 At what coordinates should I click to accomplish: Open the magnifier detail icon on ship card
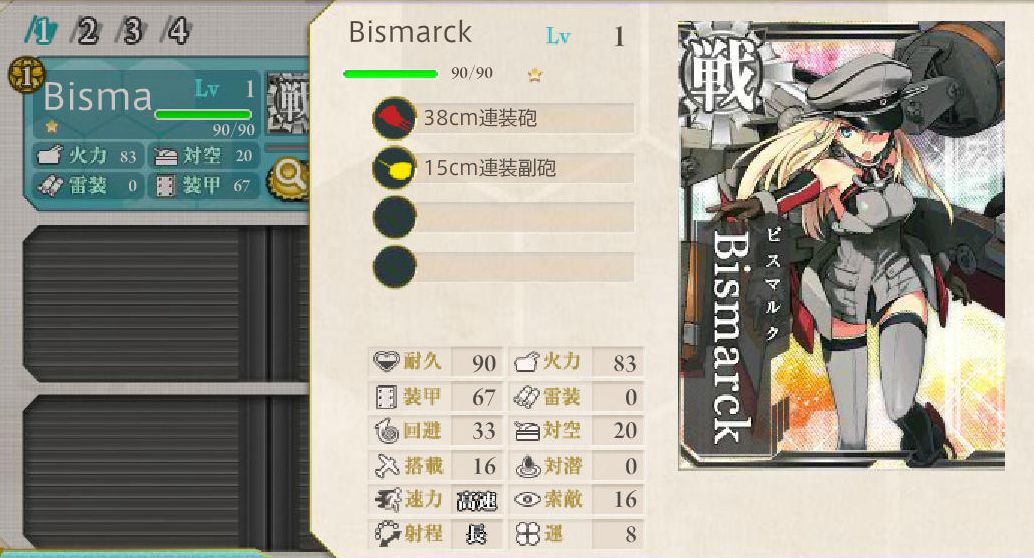289,177
